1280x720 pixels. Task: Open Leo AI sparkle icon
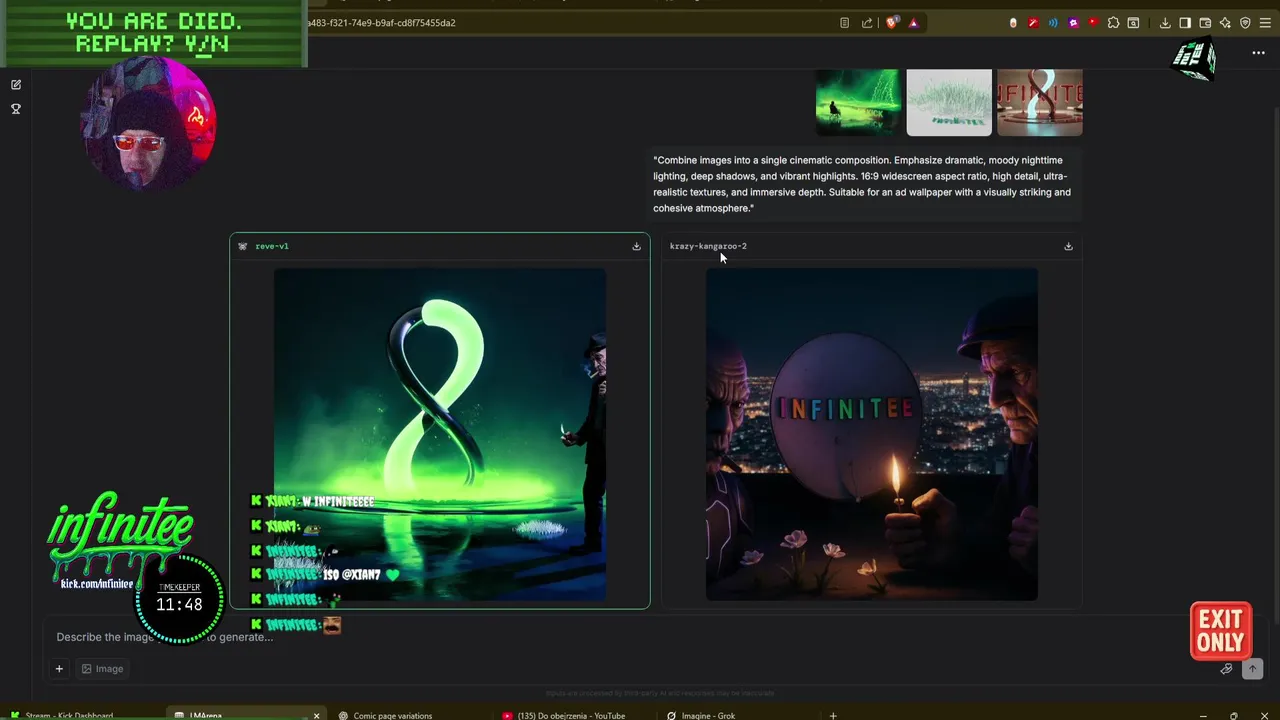click(x=1225, y=23)
